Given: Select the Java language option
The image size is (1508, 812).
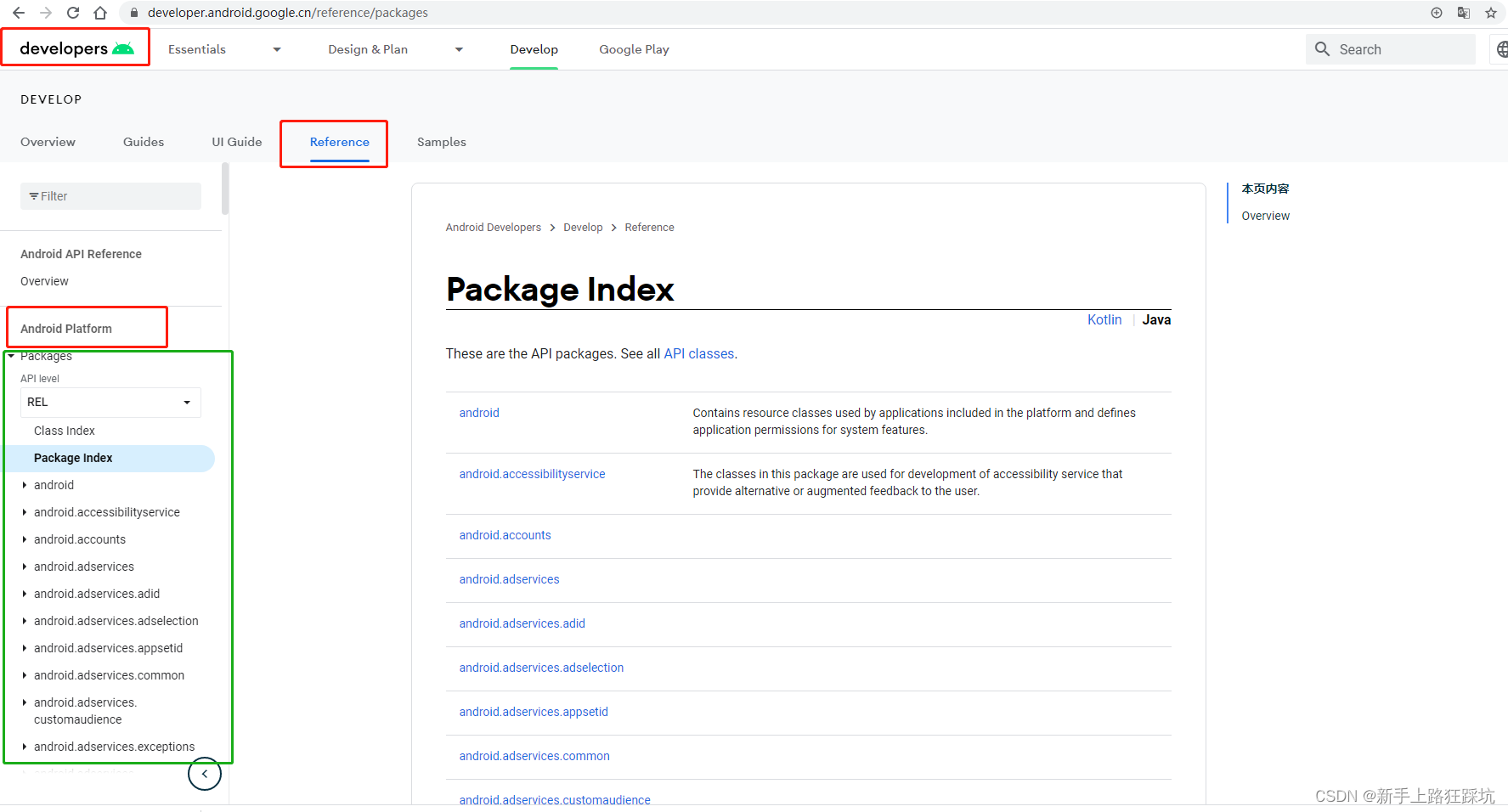Looking at the screenshot, I should tap(1156, 320).
